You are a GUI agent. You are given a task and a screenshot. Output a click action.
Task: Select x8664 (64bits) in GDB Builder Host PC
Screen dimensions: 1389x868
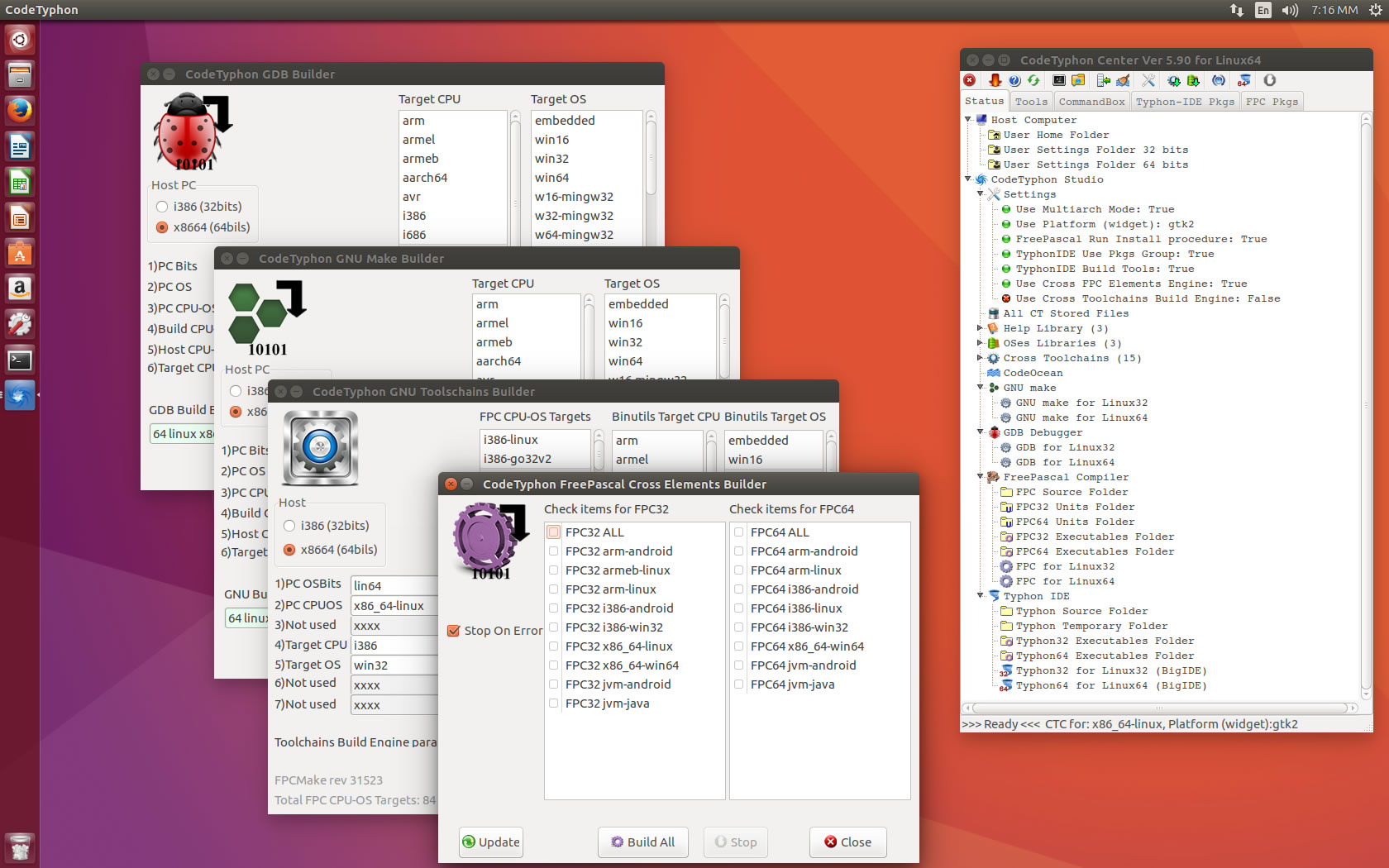pyautogui.click(x=162, y=227)
